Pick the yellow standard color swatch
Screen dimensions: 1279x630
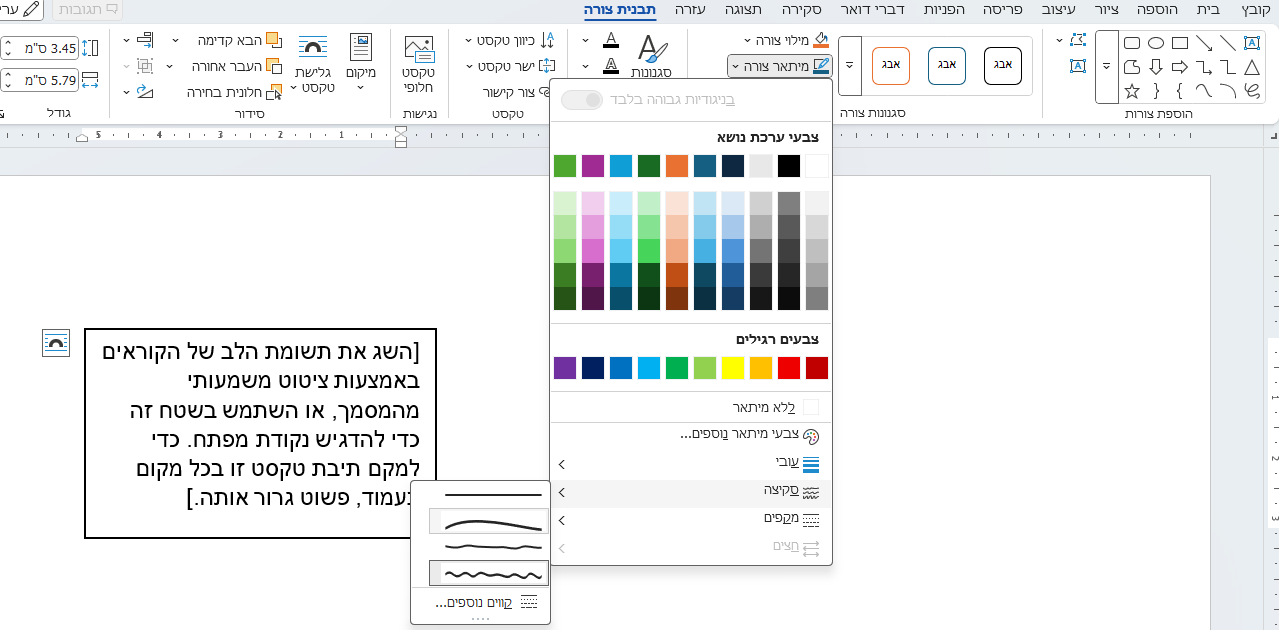[x=733, y=368]
